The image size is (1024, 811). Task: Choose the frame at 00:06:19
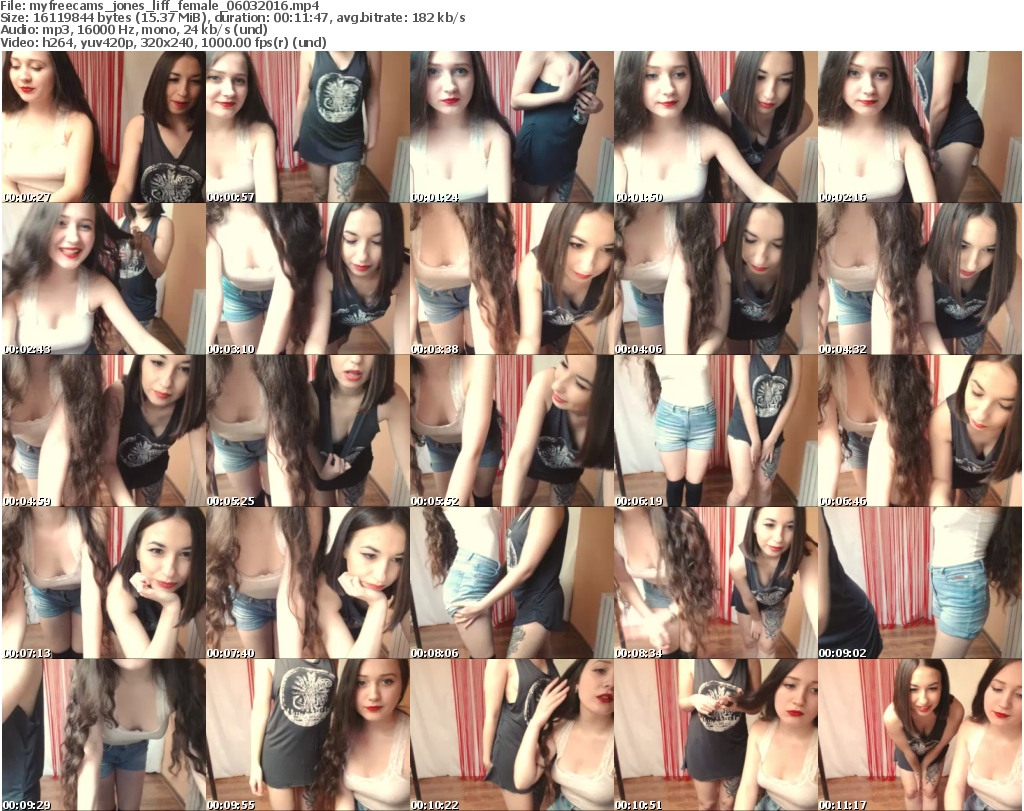point(715,431)
